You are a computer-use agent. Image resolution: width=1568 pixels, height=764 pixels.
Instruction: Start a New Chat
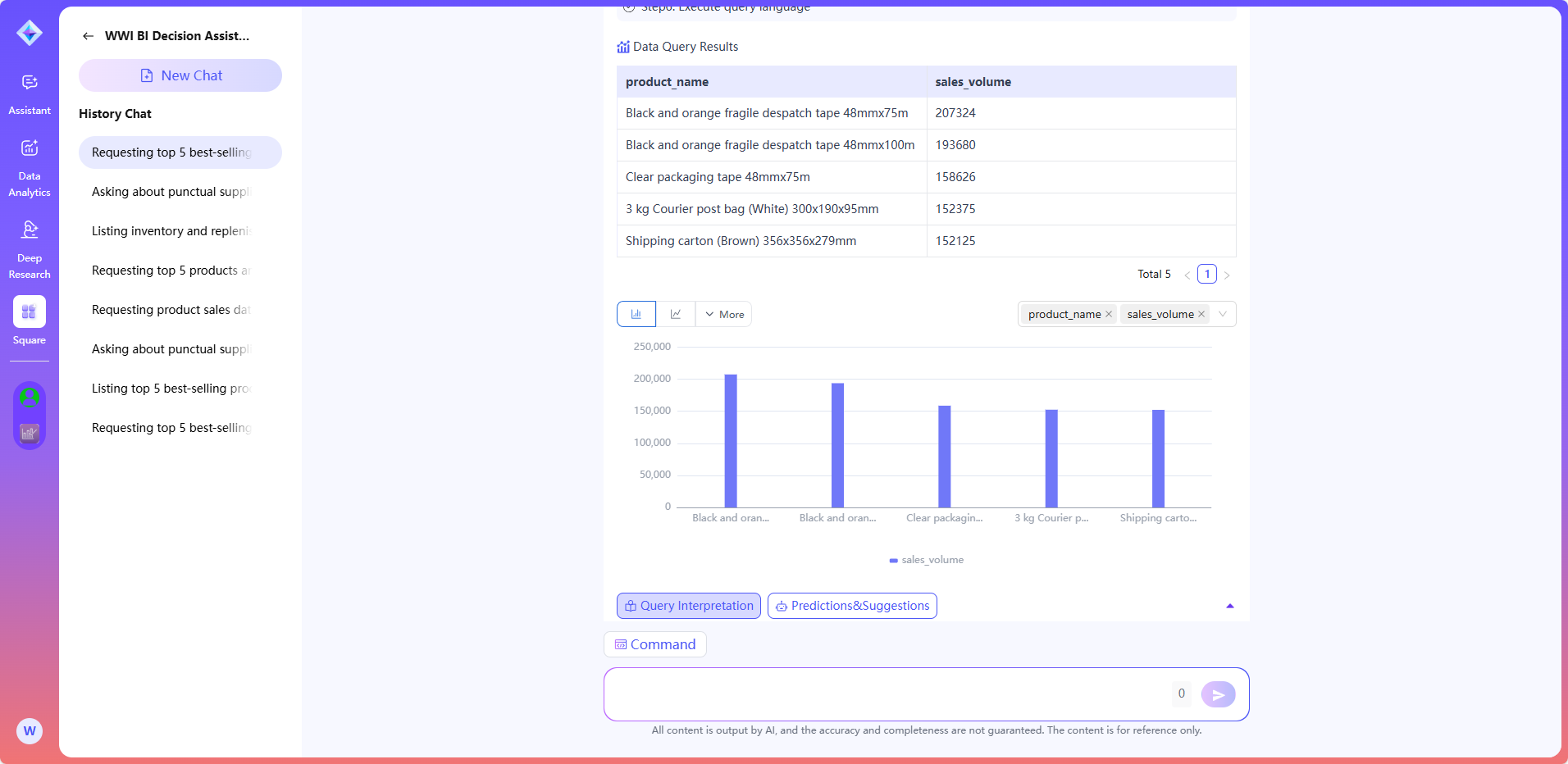(180, 75)
